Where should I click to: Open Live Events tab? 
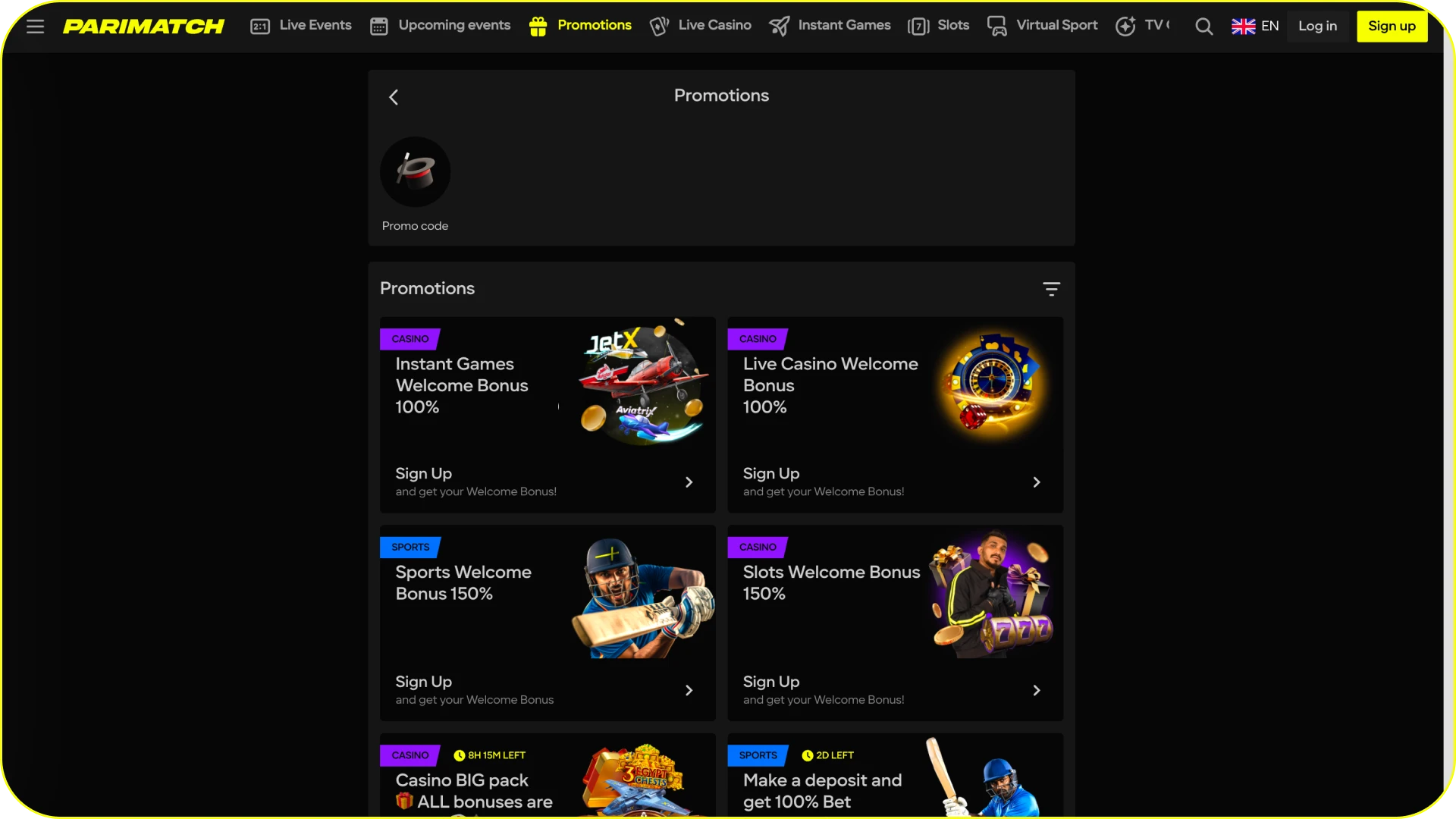coord(315,25)
